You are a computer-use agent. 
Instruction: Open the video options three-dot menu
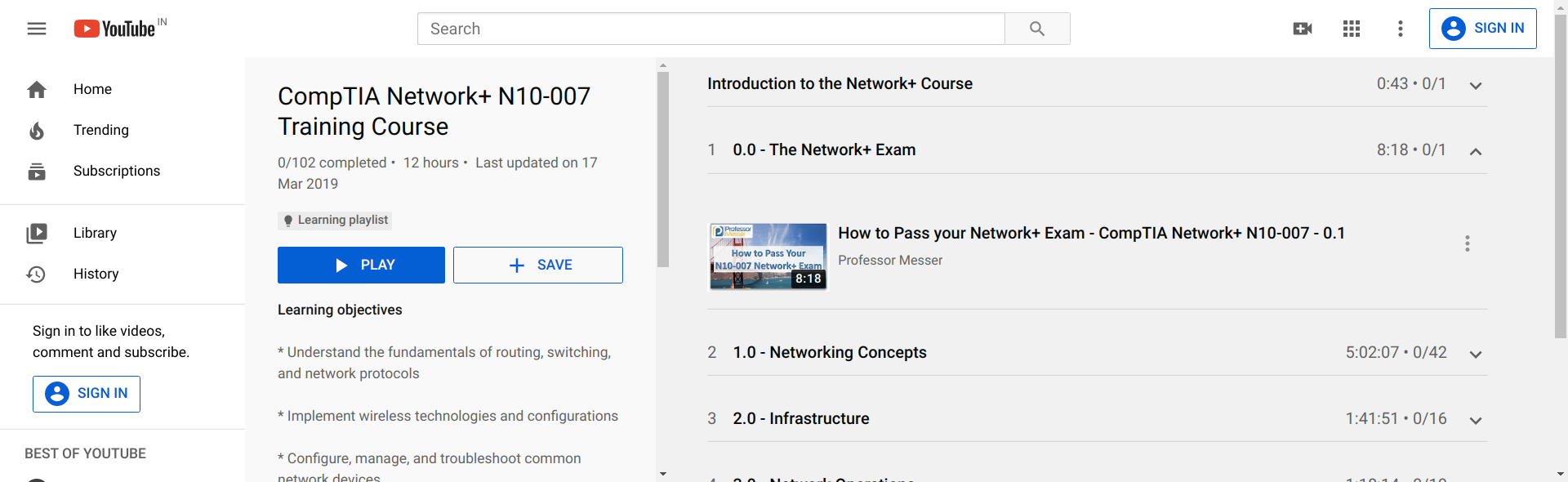(x=1468, y=243)
